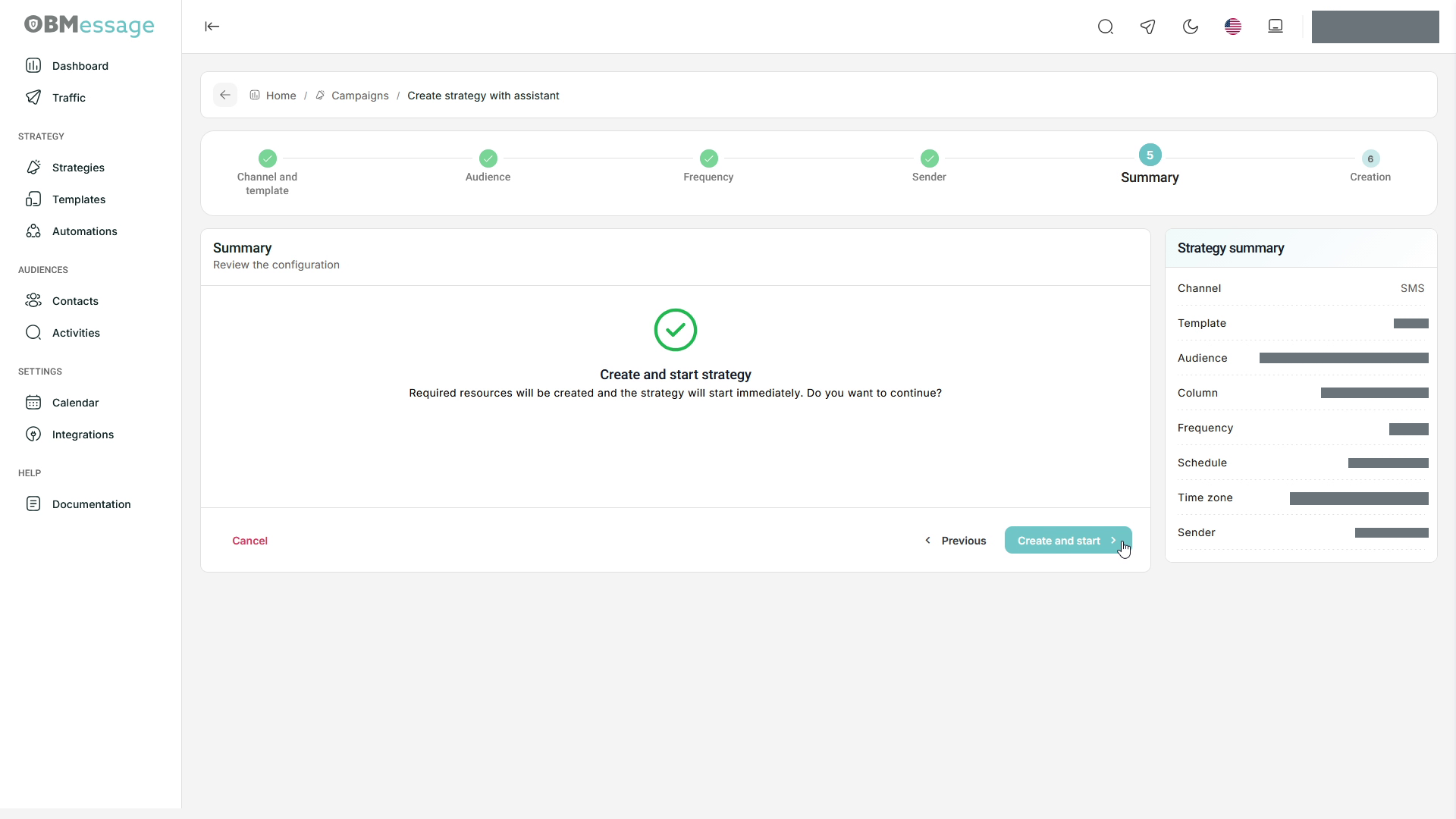Collapse the sidebar with the arrow icon
Image resolution: width=1456 pixels, height=819 pixels.
tap(212, 27)
